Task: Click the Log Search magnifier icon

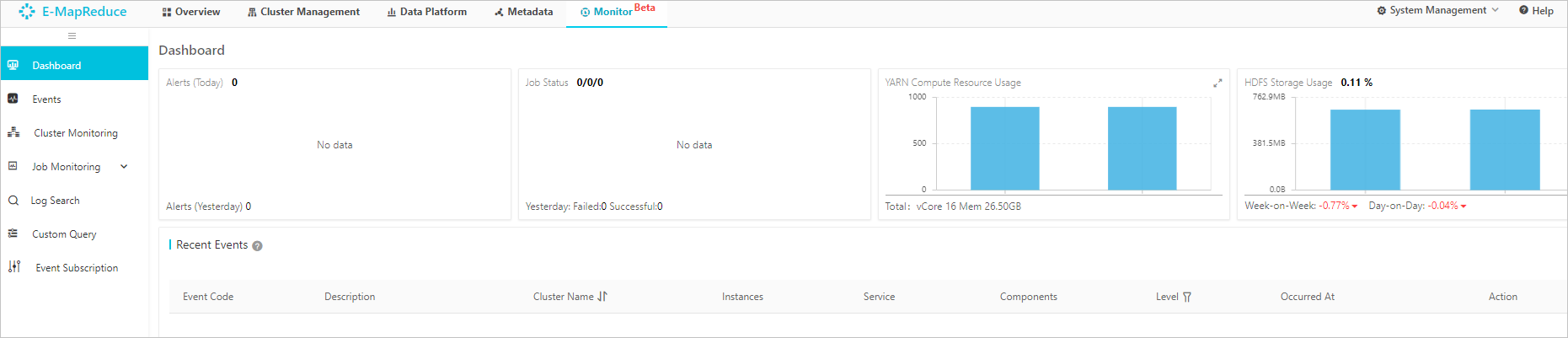Action: [13, 201]
